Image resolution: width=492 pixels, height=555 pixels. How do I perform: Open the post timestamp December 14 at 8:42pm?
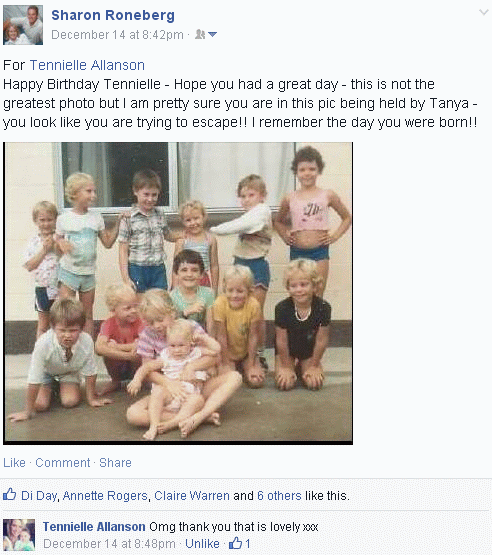click(118, 35)
